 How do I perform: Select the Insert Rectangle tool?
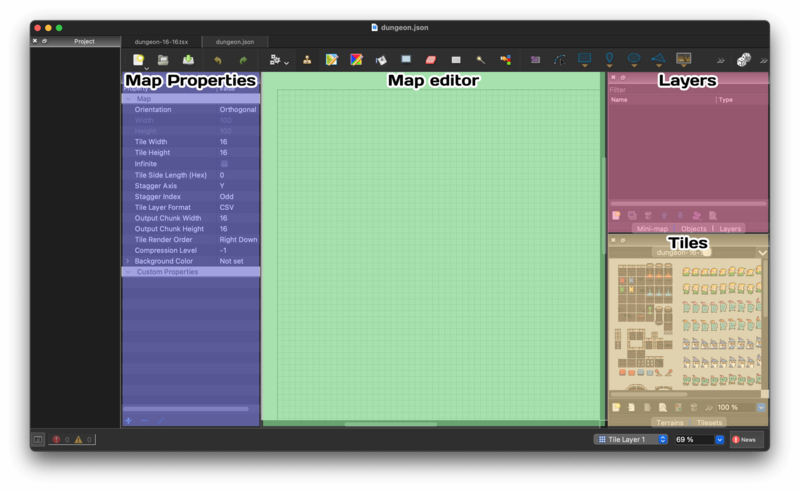584,59
